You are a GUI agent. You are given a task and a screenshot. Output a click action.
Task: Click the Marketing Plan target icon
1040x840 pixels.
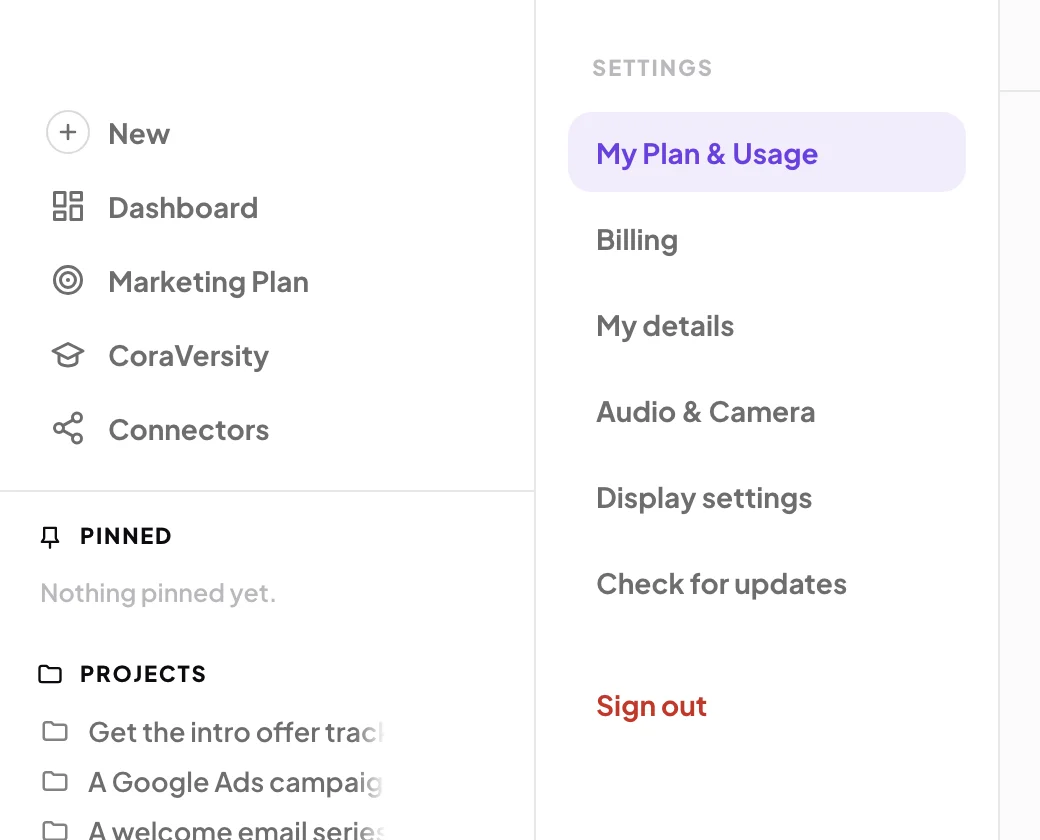point(68,280)
